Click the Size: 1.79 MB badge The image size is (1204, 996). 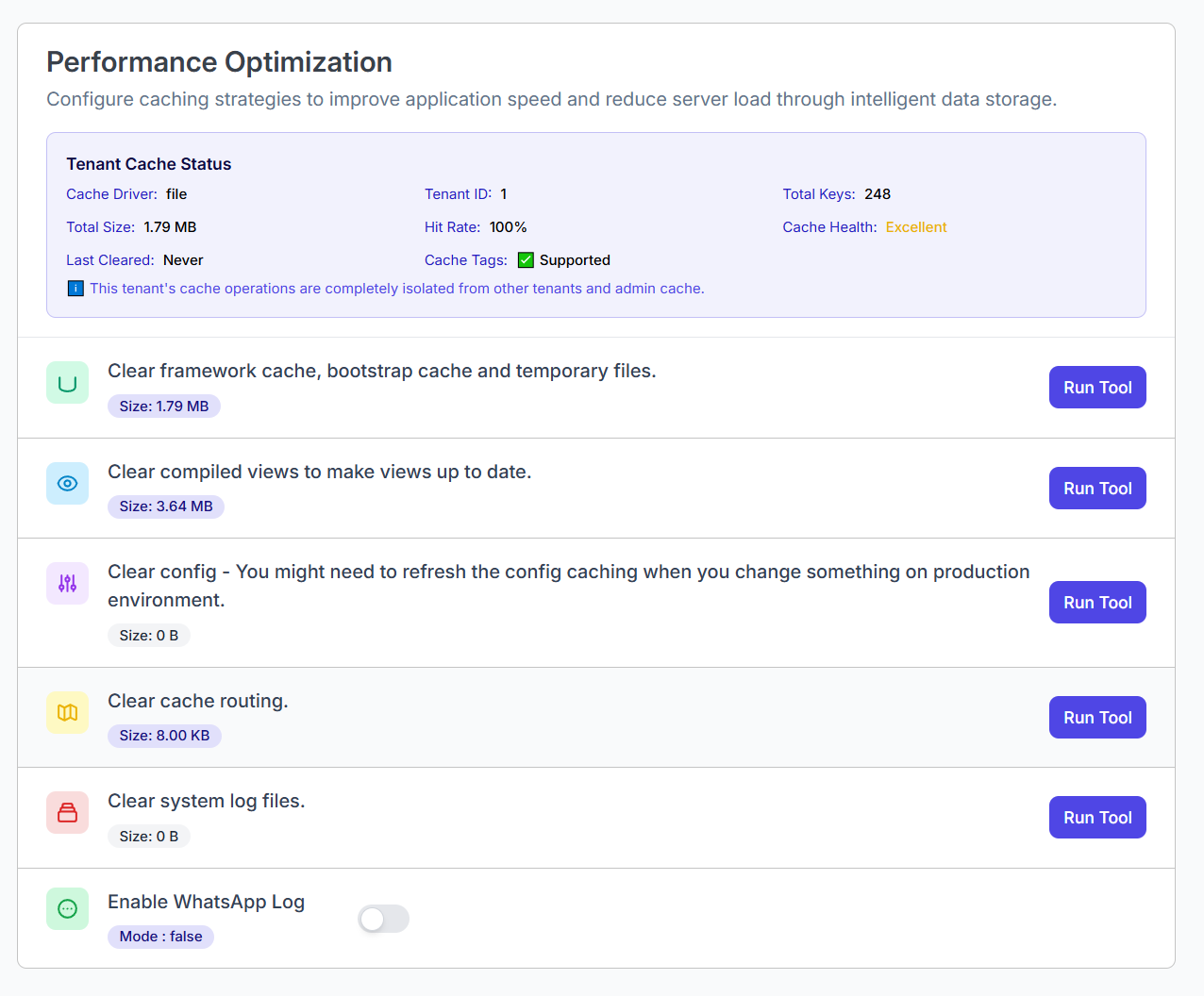click(164, 406)
